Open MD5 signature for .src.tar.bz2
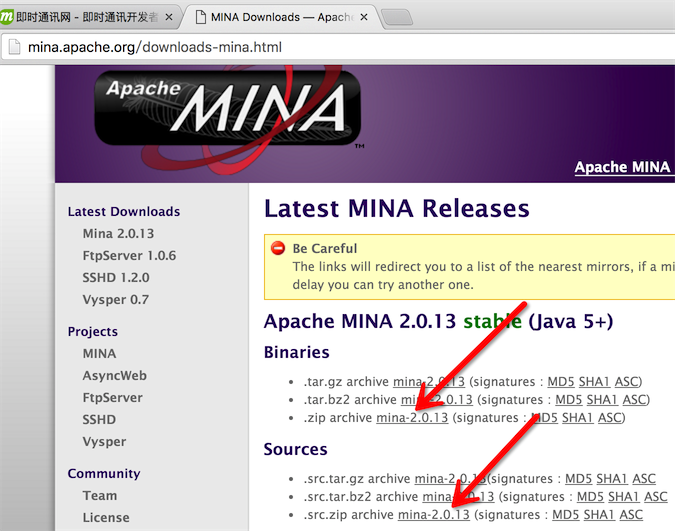The image size is (675, 531). tap(590, 497)
